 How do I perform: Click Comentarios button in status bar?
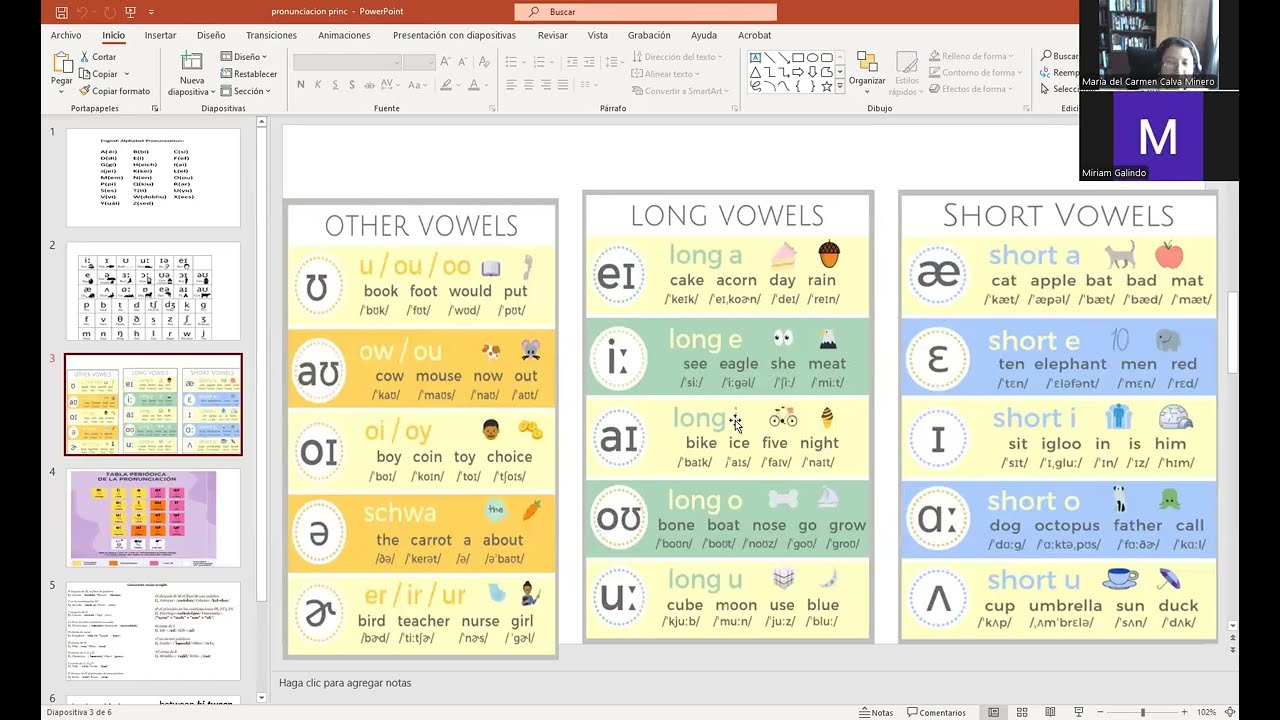(936, 712)
